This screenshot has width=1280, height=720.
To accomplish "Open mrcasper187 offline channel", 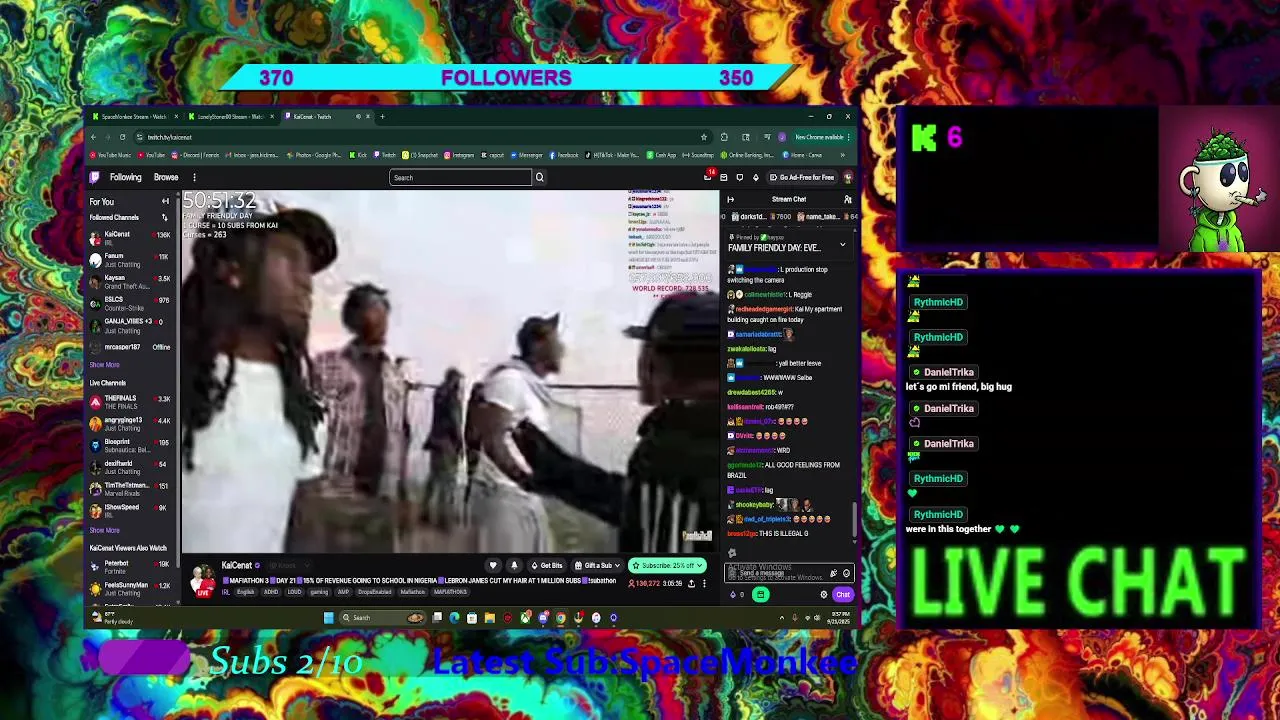I will [x=130, y=347].
